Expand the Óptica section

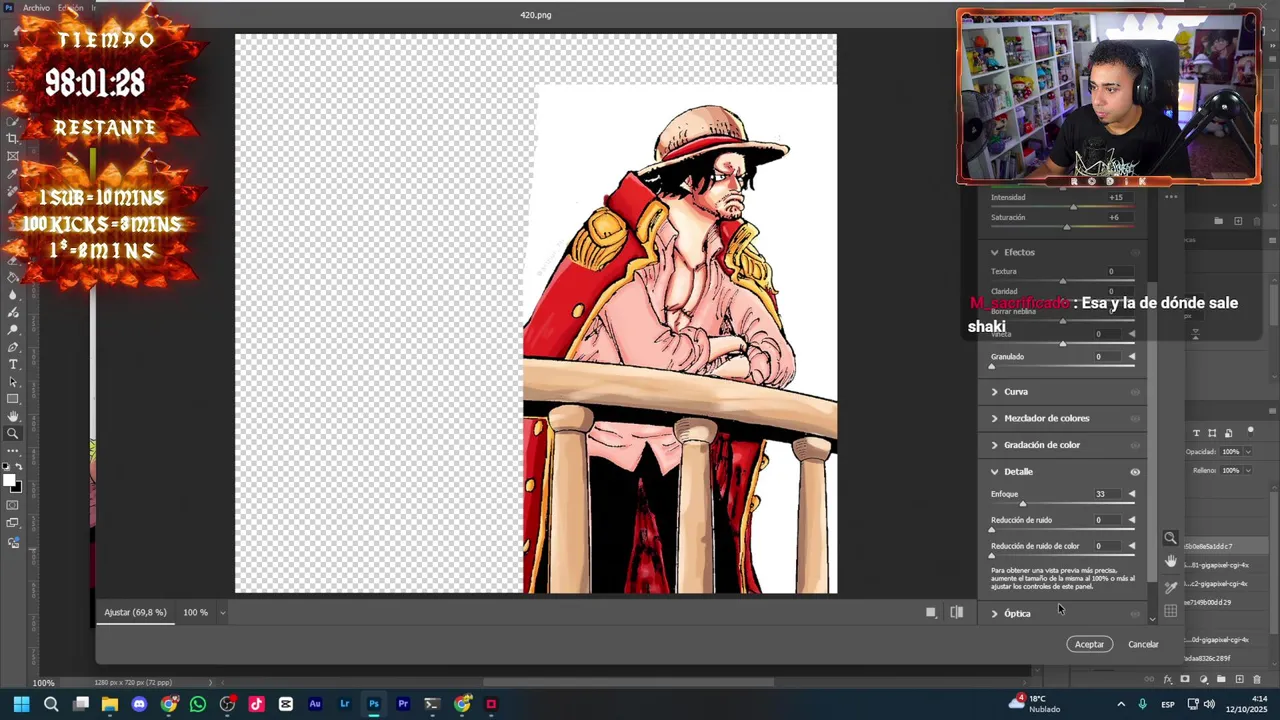(994, 614)
